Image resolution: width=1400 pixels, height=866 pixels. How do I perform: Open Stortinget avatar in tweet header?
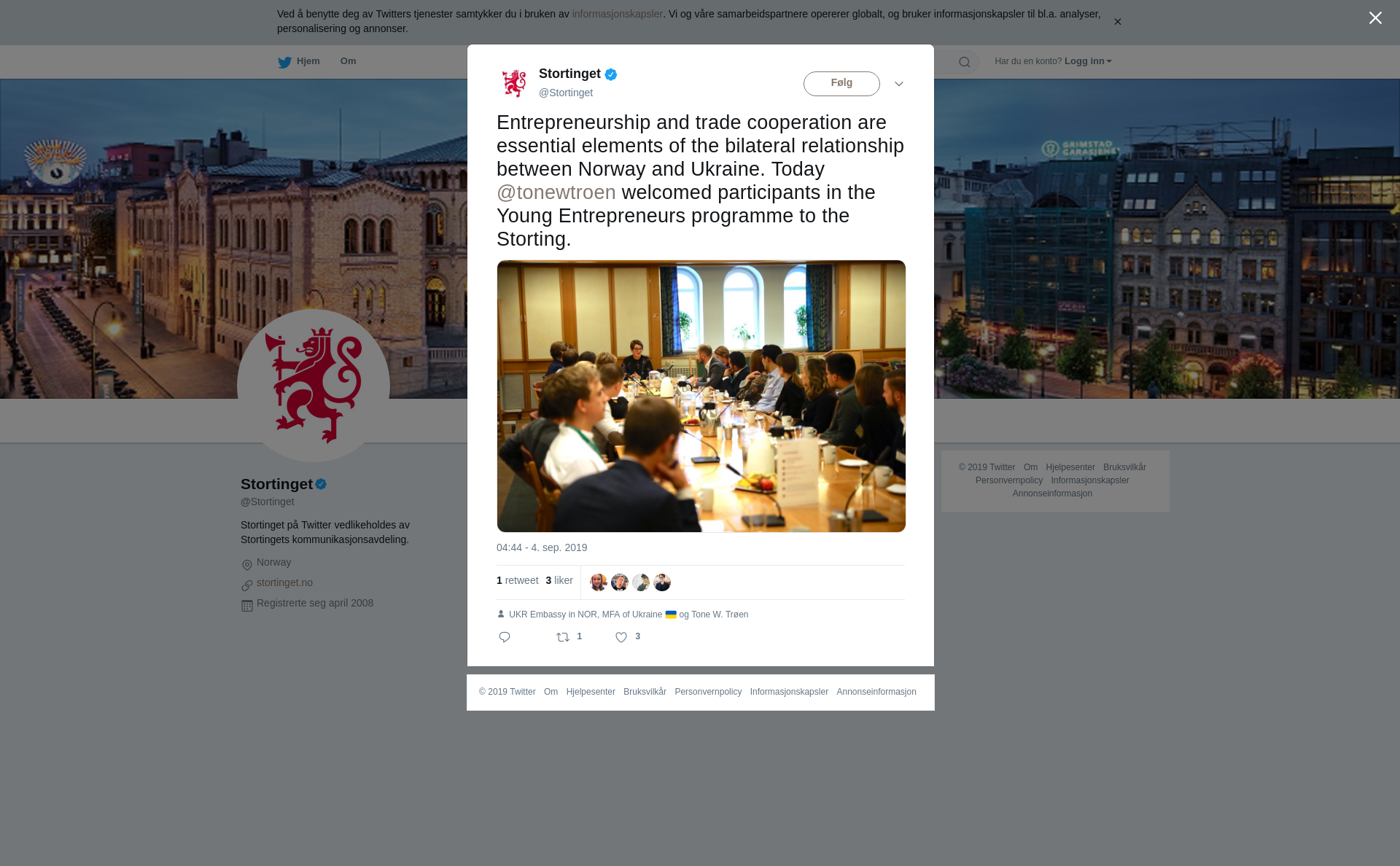tap(514, 83)
